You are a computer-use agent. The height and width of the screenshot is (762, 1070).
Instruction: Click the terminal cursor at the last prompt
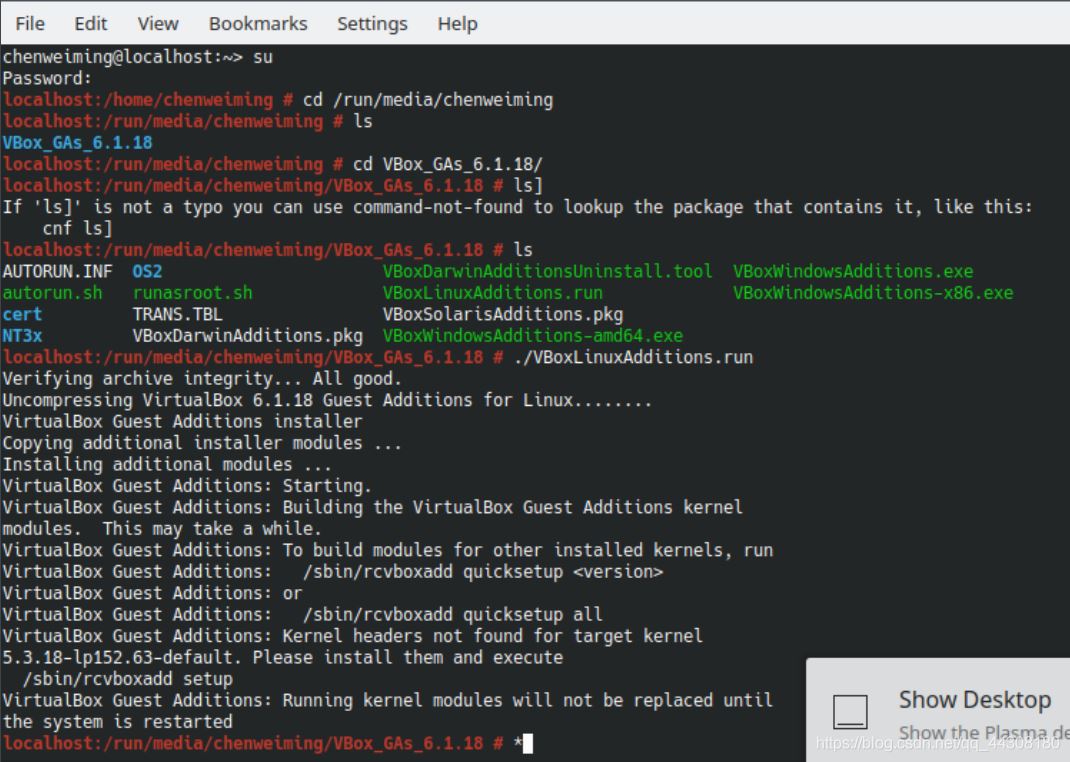click(x=527, y=743)
